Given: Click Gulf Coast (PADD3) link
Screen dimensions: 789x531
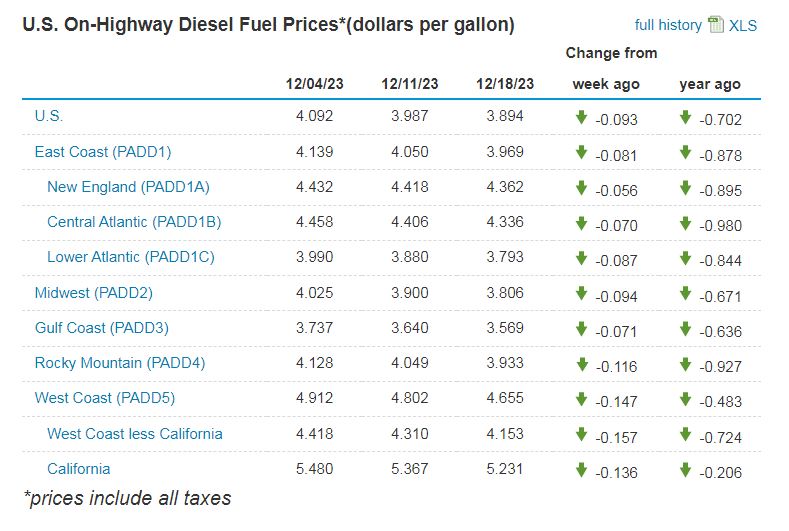Looking at the screenshot, I should click(x=102, y=328).
